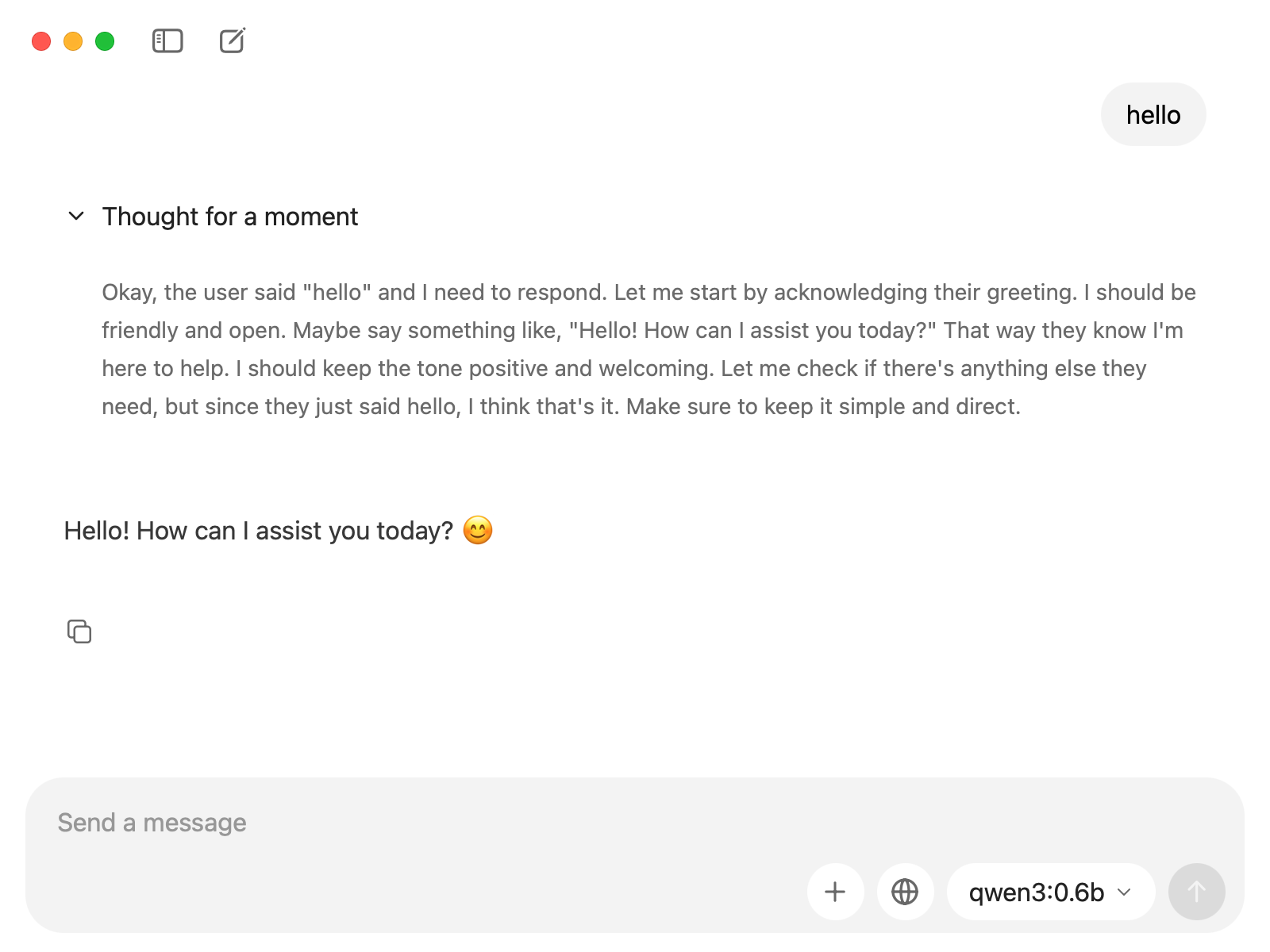
Task: Click the reasoning text "friendly and open"
Action: coord(192,331)
